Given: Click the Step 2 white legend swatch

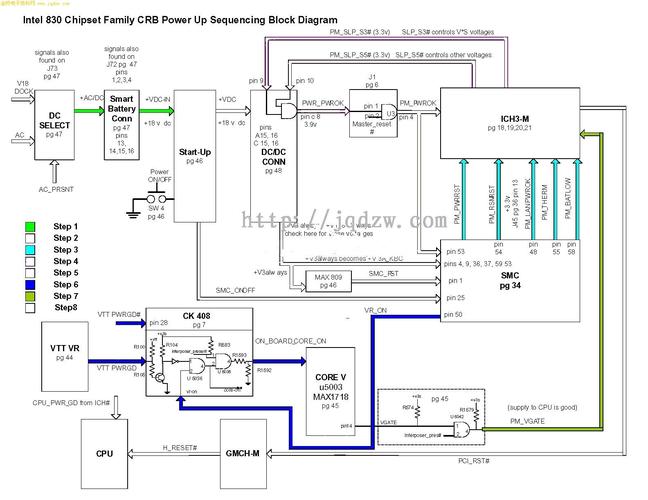Looking at the screenshot, I should pyautogui.click(x=30, y=238).
